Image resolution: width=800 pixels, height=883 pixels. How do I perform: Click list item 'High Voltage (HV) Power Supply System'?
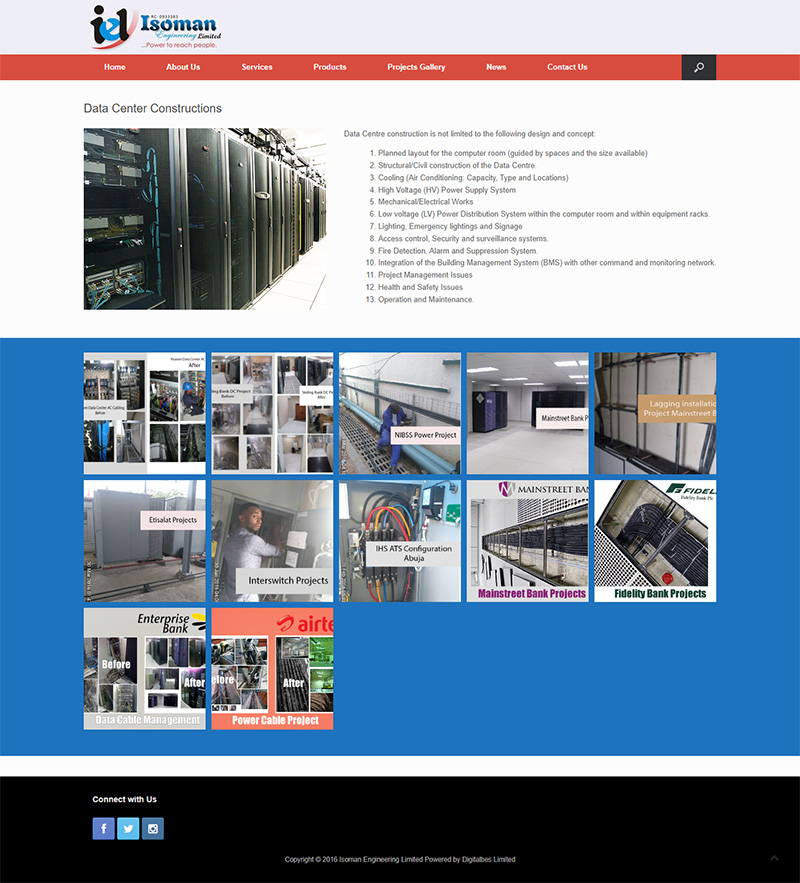pos(447,190)
